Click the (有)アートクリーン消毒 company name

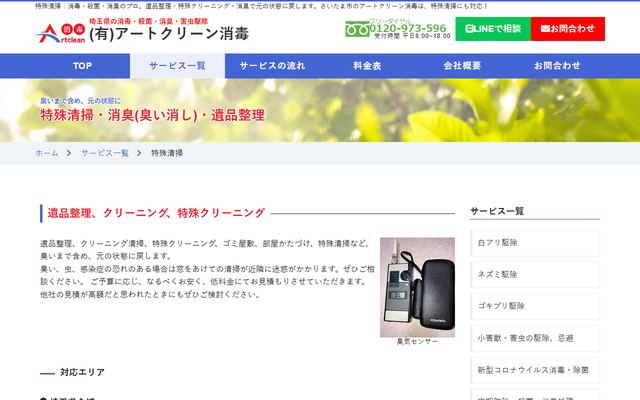169,34
